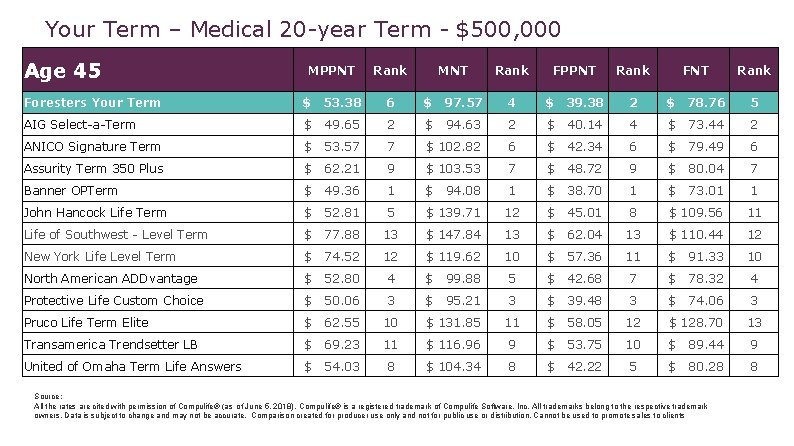This screenshot has height=446, width=794.
Task: Click the FNT column header
Action: click(x=694, y=70)
